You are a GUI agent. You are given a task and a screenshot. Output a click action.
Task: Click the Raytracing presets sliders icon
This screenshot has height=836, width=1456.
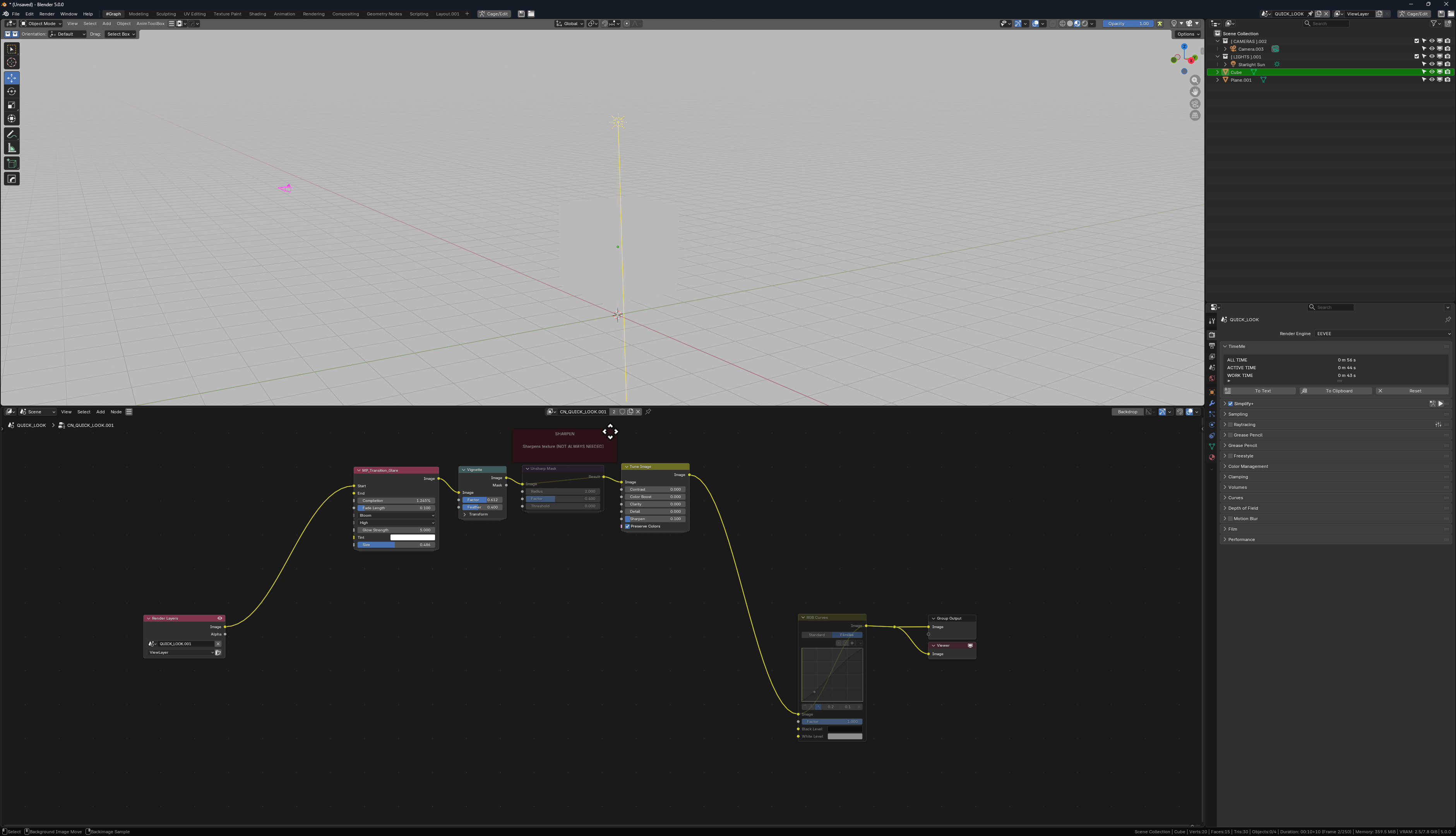pos(1438,425)
